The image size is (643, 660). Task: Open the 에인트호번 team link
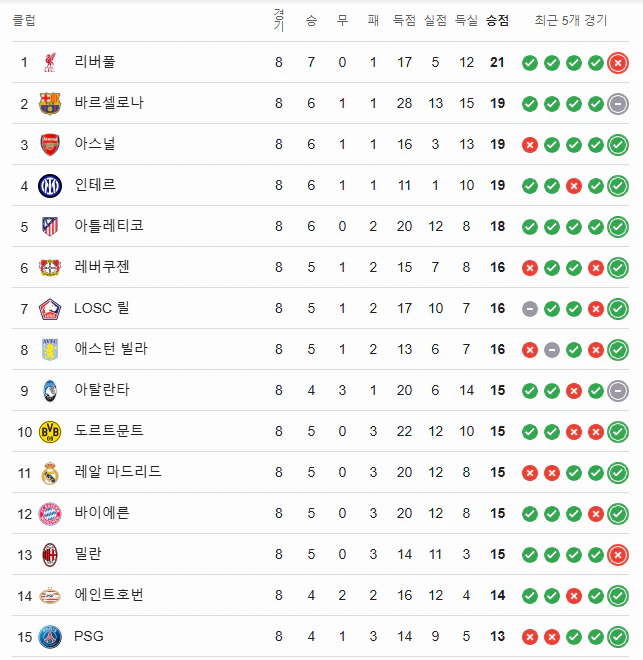click(109, 594)
